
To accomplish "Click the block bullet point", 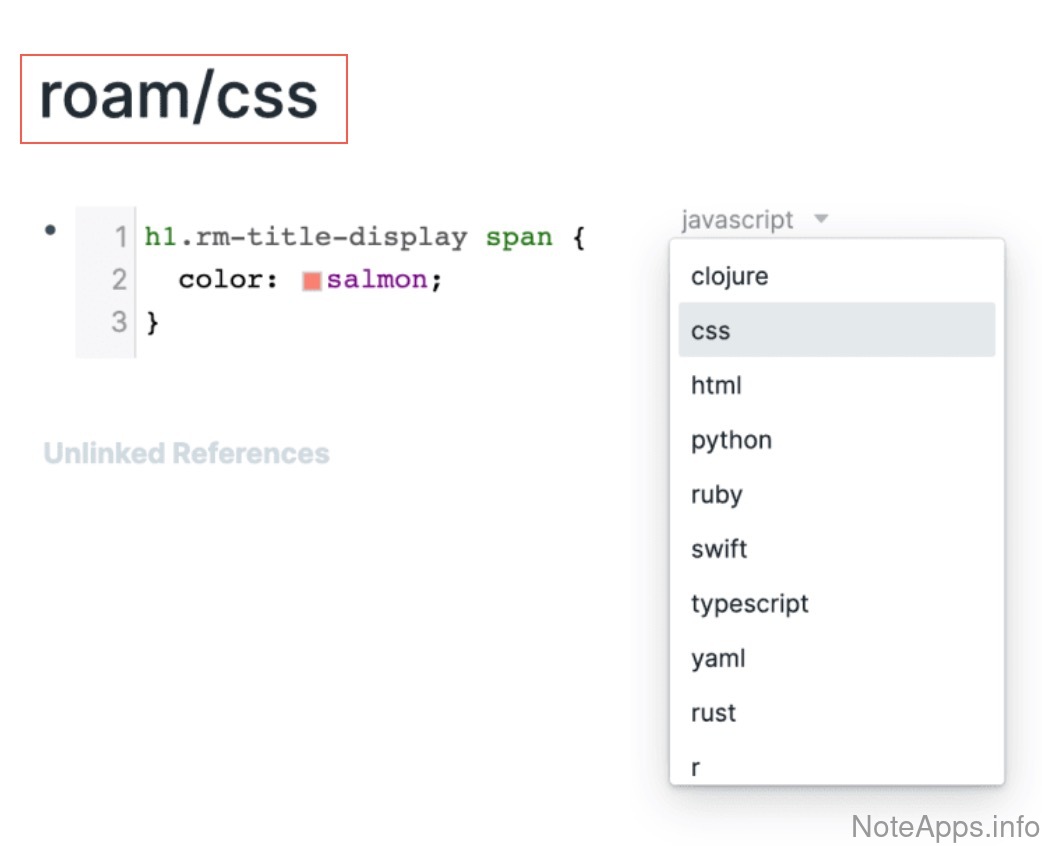I will tap(50, 230).
